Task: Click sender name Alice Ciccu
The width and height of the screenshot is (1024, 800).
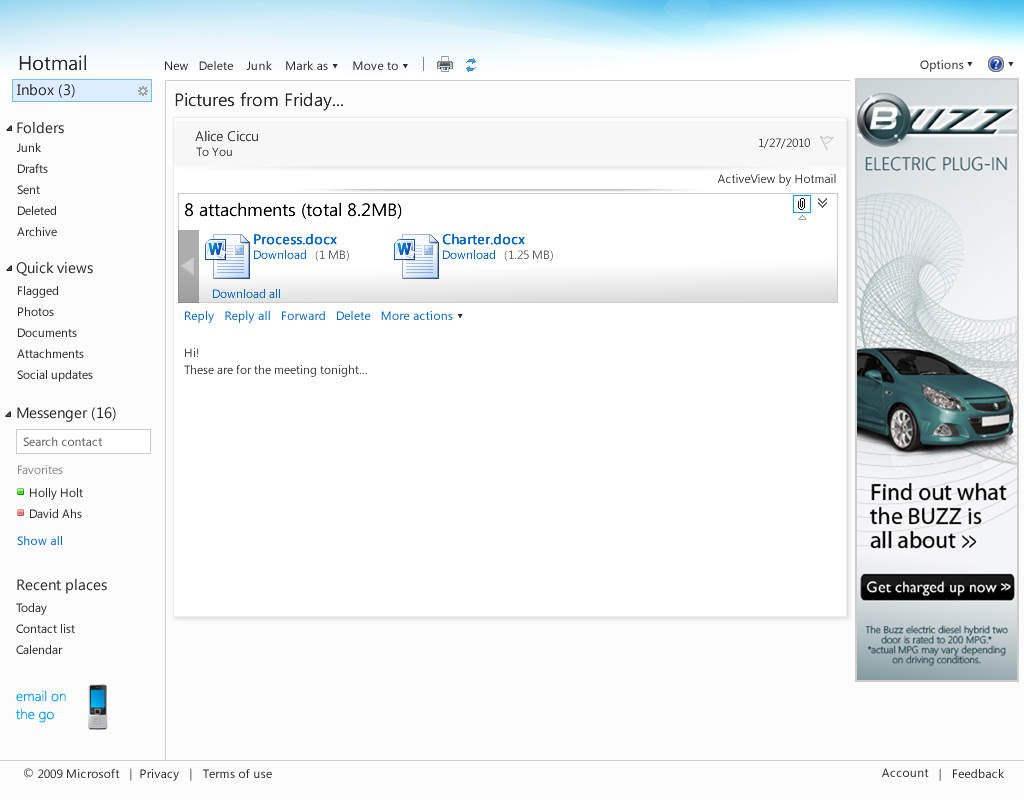Action: (227, 136)
